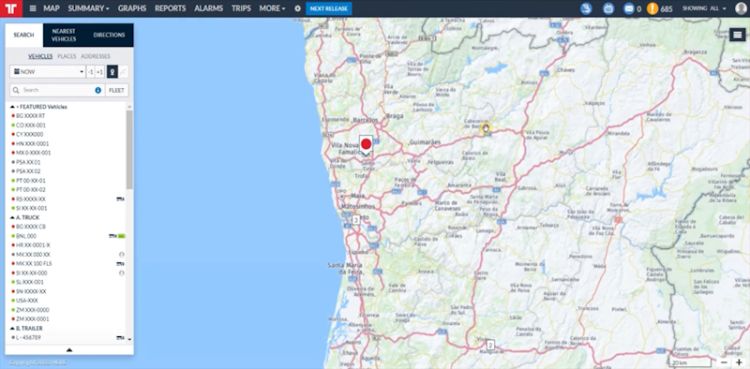Click the truck icon beside RS-XXXX-XX

point(121,199)
